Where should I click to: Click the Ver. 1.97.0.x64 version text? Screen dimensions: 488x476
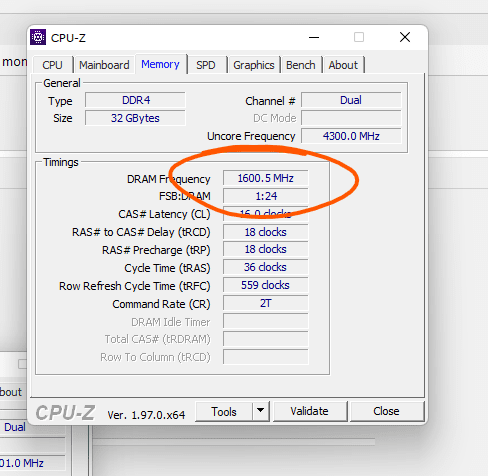[x=146, y=415]
